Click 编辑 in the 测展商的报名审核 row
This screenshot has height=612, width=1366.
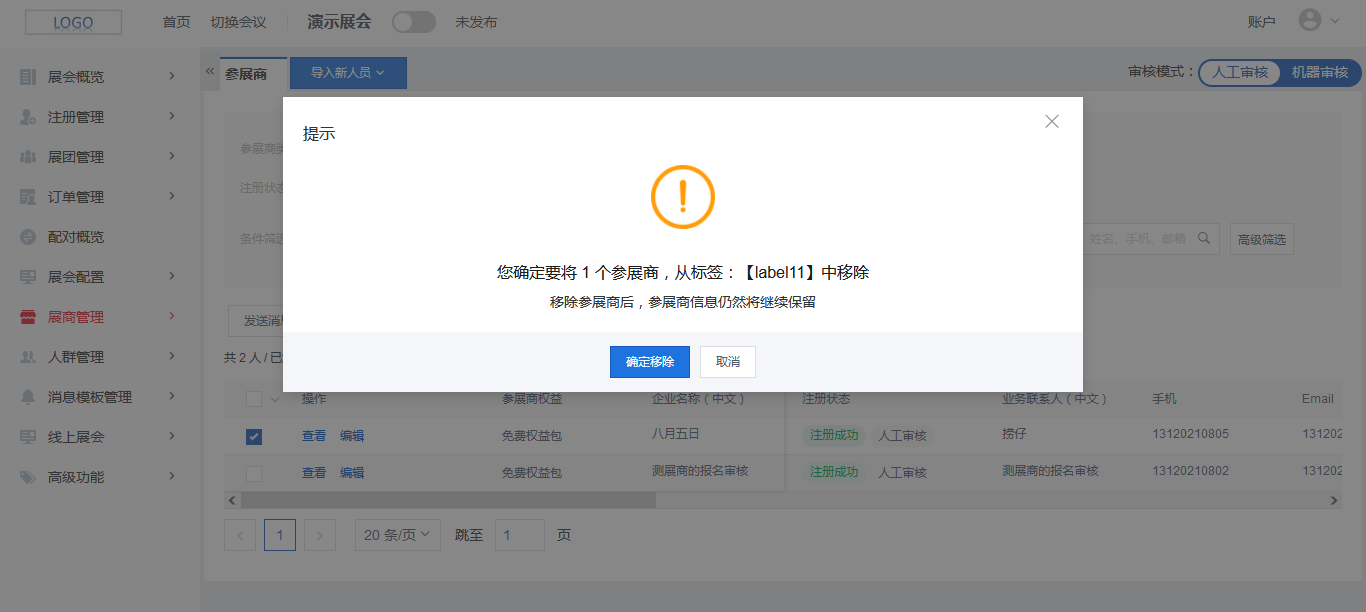[x=352, y=473]
